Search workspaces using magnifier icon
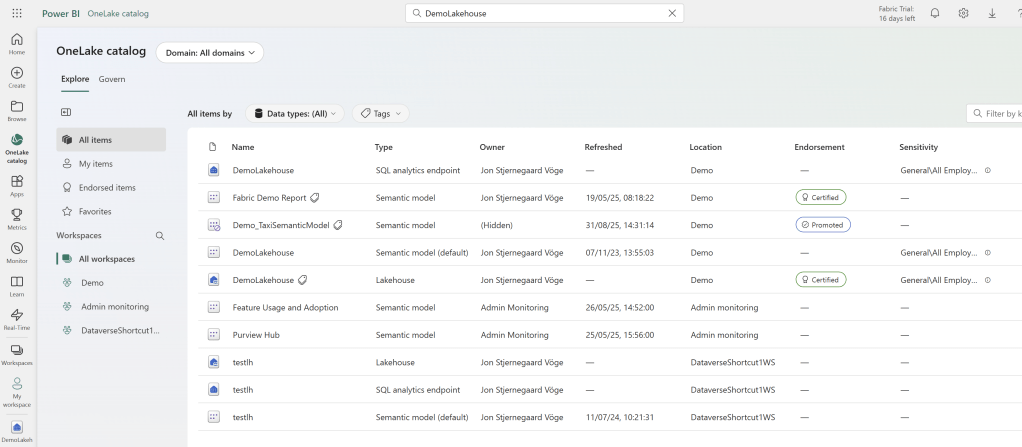The height and width of the screenshot is (447, 1022). click(x=159, y=236)
